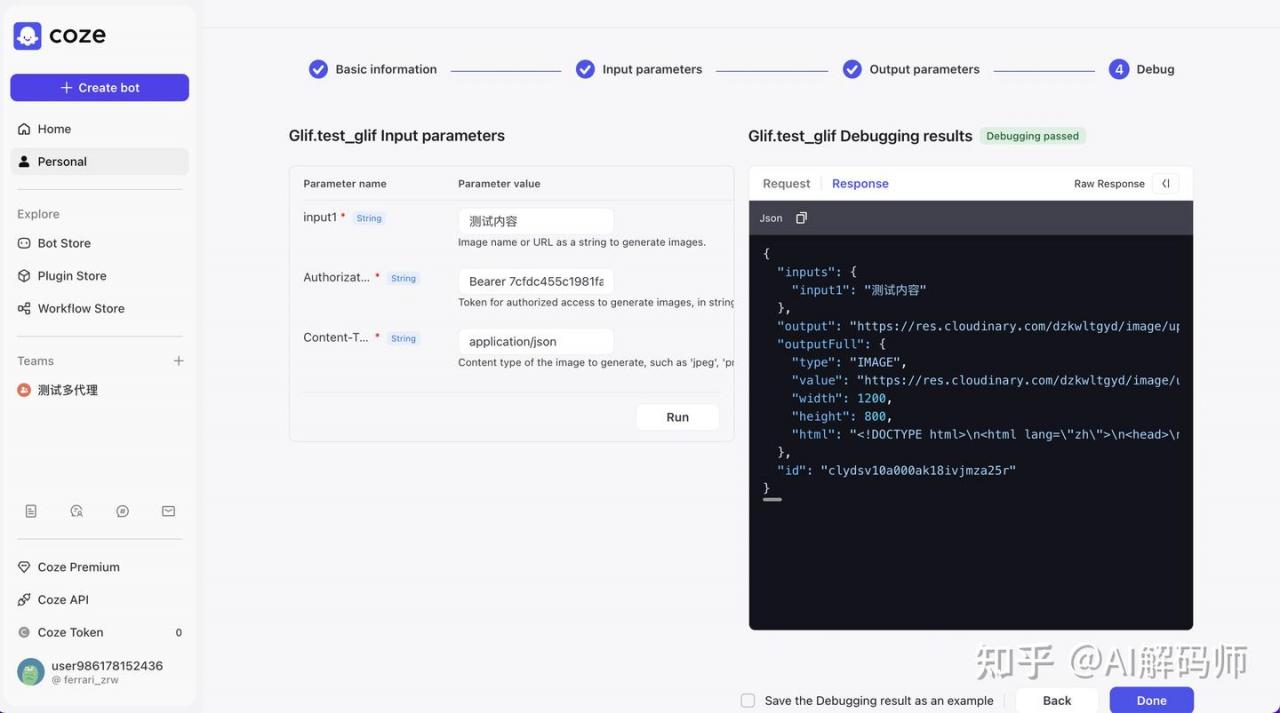Go to the Input parameters step

639,69
